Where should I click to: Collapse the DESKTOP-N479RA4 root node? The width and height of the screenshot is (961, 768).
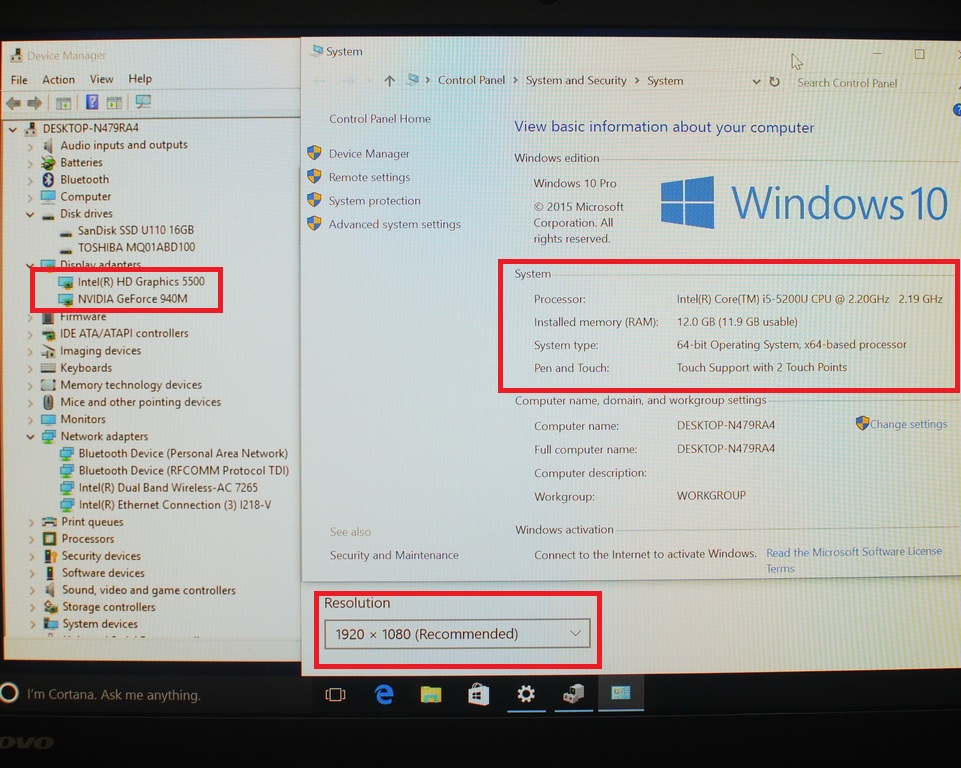pos(13,129)
